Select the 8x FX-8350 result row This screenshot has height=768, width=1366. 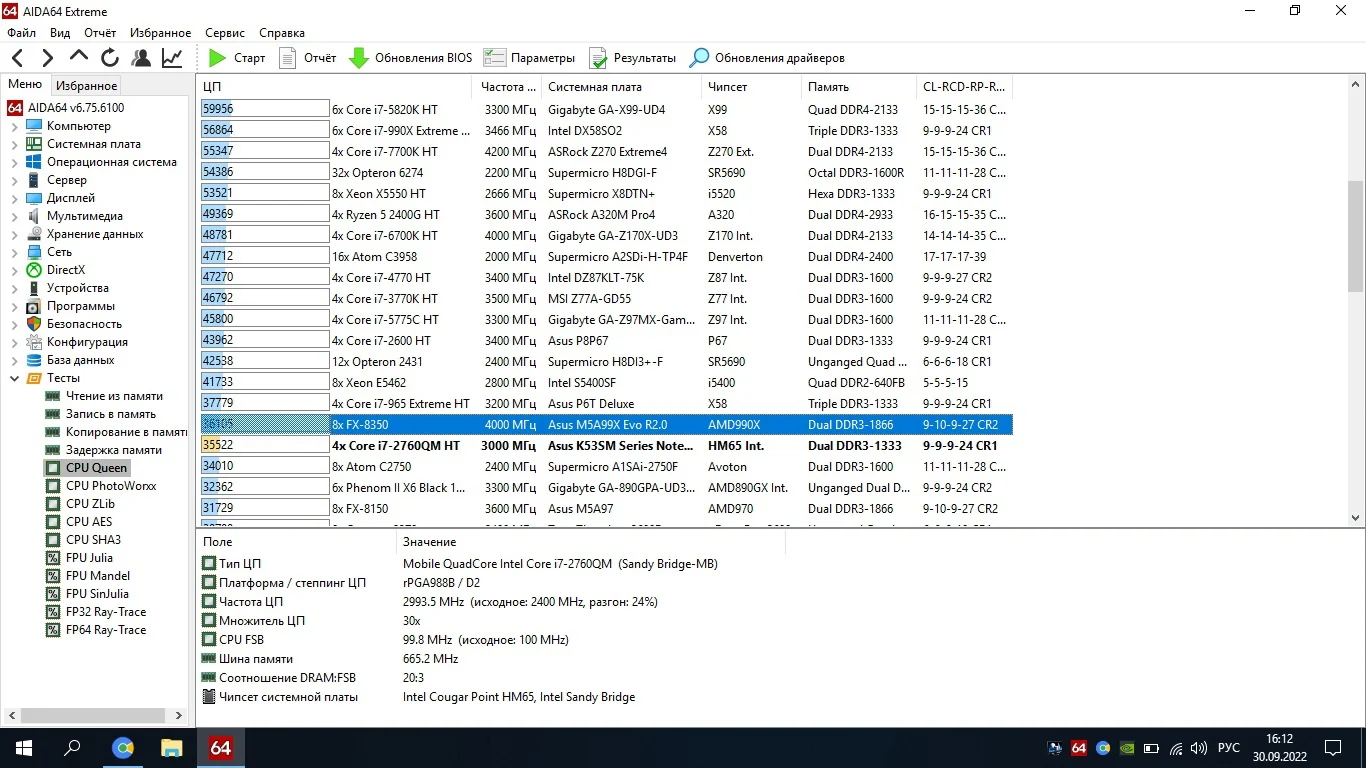coord(606,425)
